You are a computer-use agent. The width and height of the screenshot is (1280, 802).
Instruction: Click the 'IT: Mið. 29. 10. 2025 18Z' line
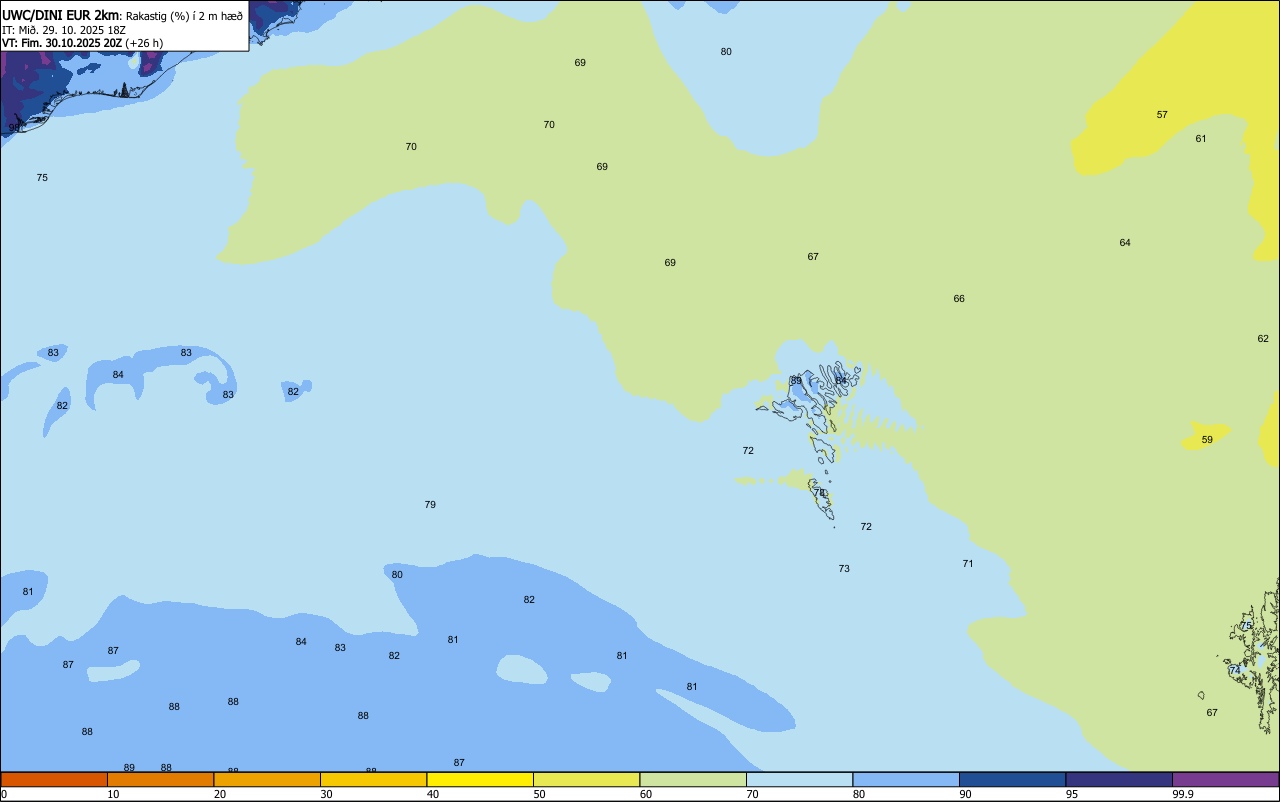(64, 30)
